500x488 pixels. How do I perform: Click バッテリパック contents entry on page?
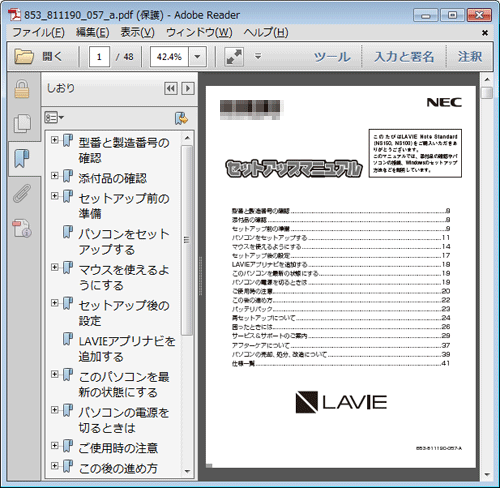click(341, 309)
